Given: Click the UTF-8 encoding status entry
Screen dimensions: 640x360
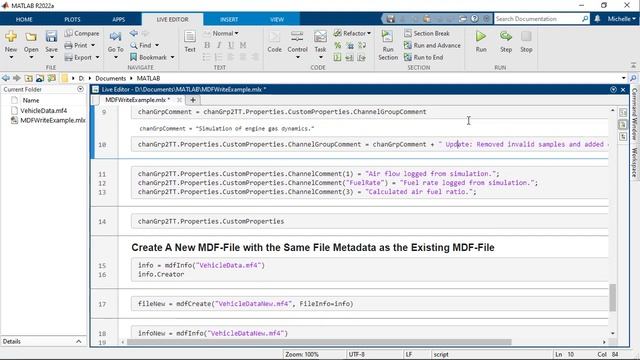Looking at the screenshot, I should tap(357, 354).
